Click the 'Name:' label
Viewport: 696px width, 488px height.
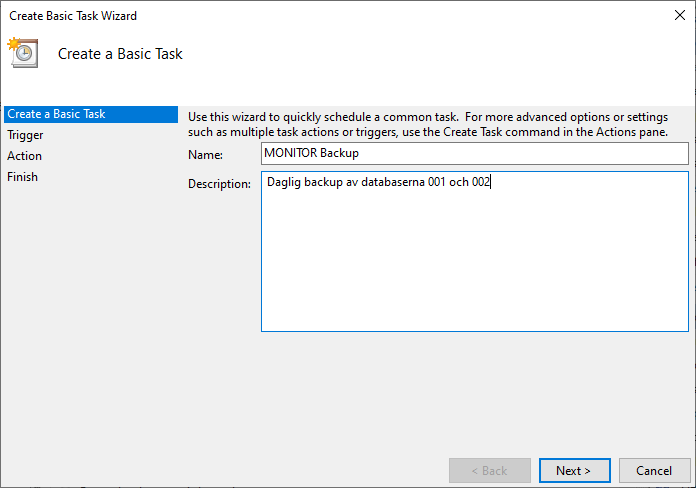pos(204,155)
